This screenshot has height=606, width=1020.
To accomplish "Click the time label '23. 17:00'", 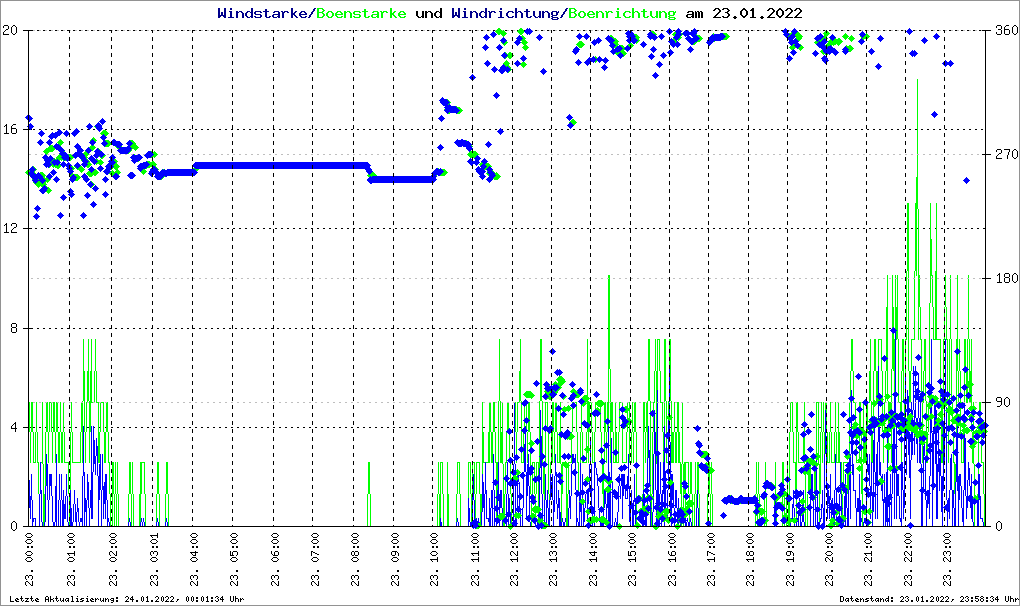I will (x=711, y=559).
